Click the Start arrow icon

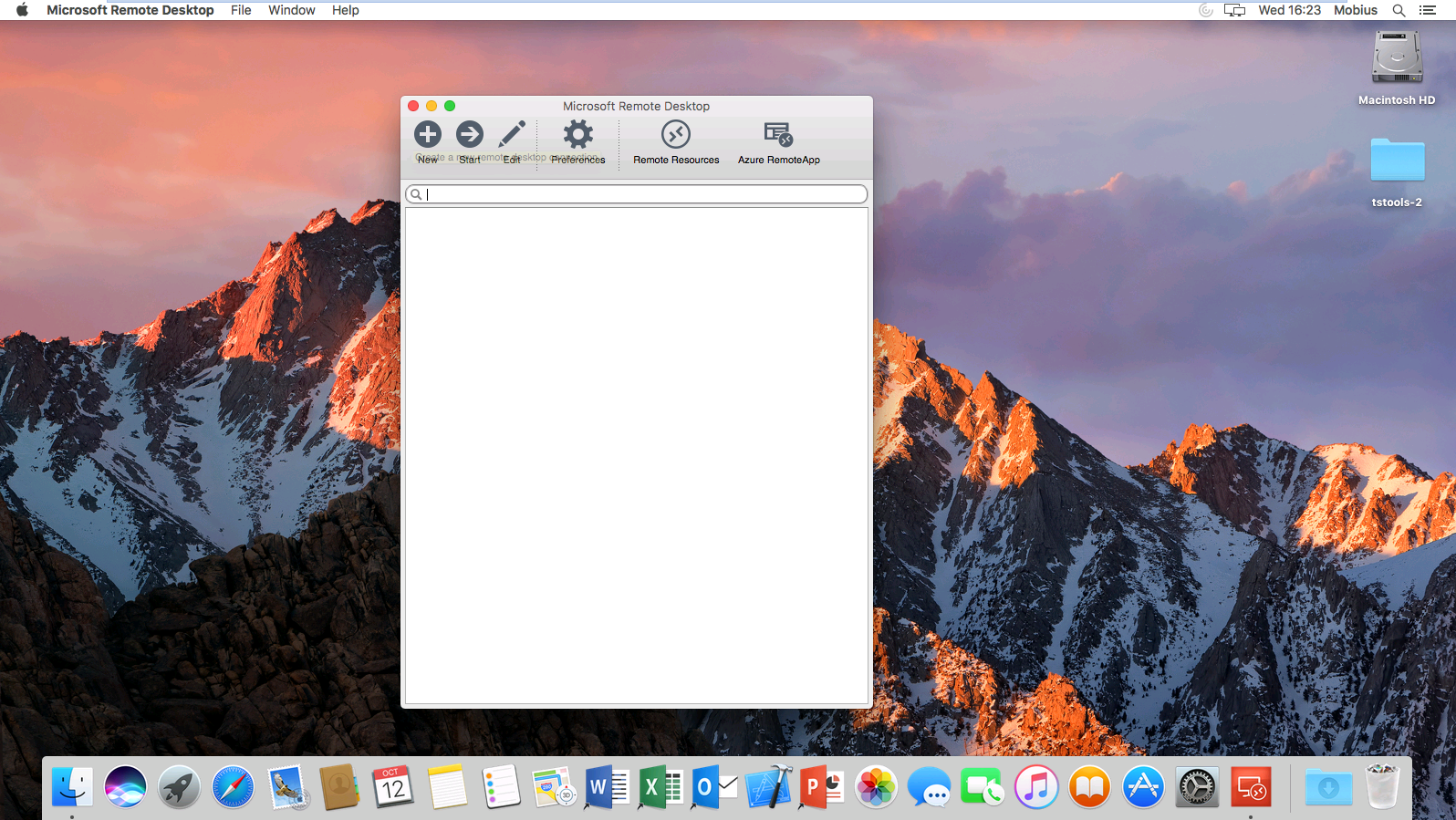pyautogui.click(x=470, y=134)
